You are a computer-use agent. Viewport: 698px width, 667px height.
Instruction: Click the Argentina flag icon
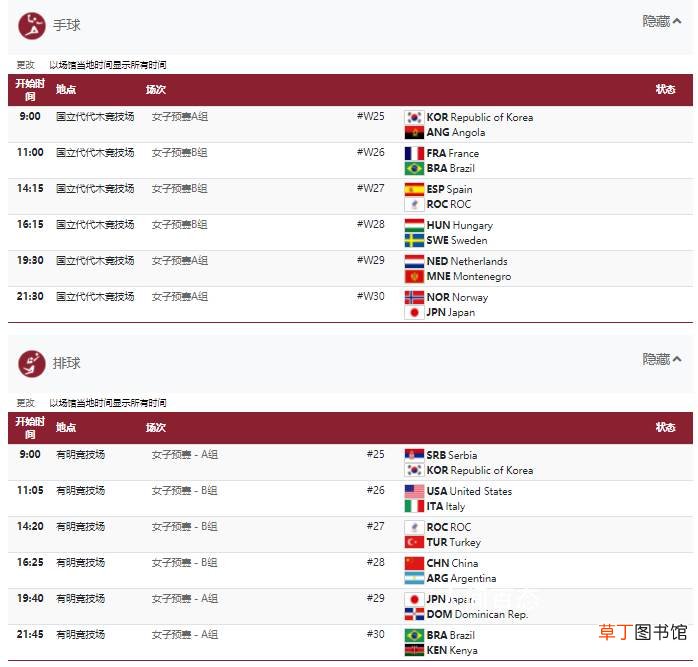click(414, 578)
